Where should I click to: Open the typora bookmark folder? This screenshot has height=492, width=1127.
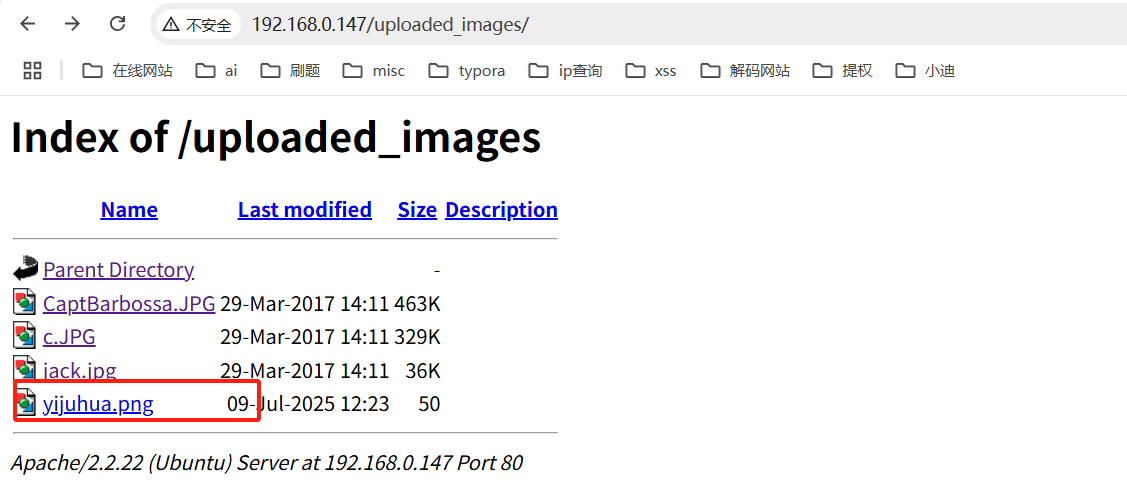click(x=467, y=71)
